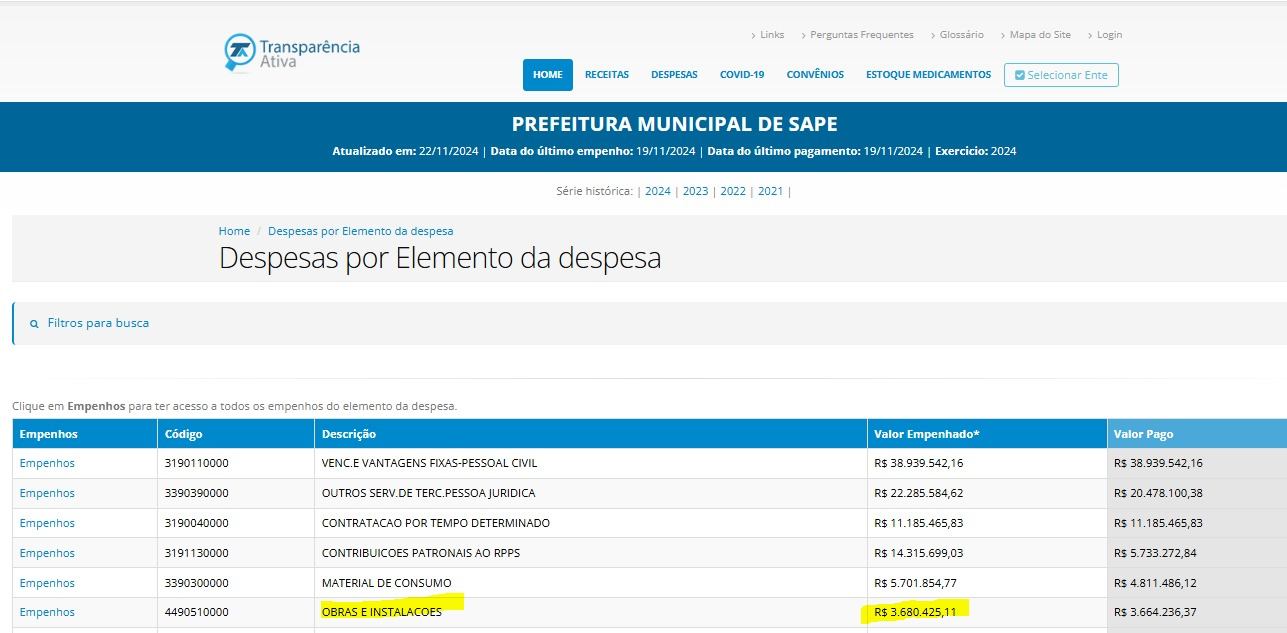Viewport: 1287px width, 633px height.
Task: Click empenhado value R$ 14.315.699,03
Action: tap(919, 553)
